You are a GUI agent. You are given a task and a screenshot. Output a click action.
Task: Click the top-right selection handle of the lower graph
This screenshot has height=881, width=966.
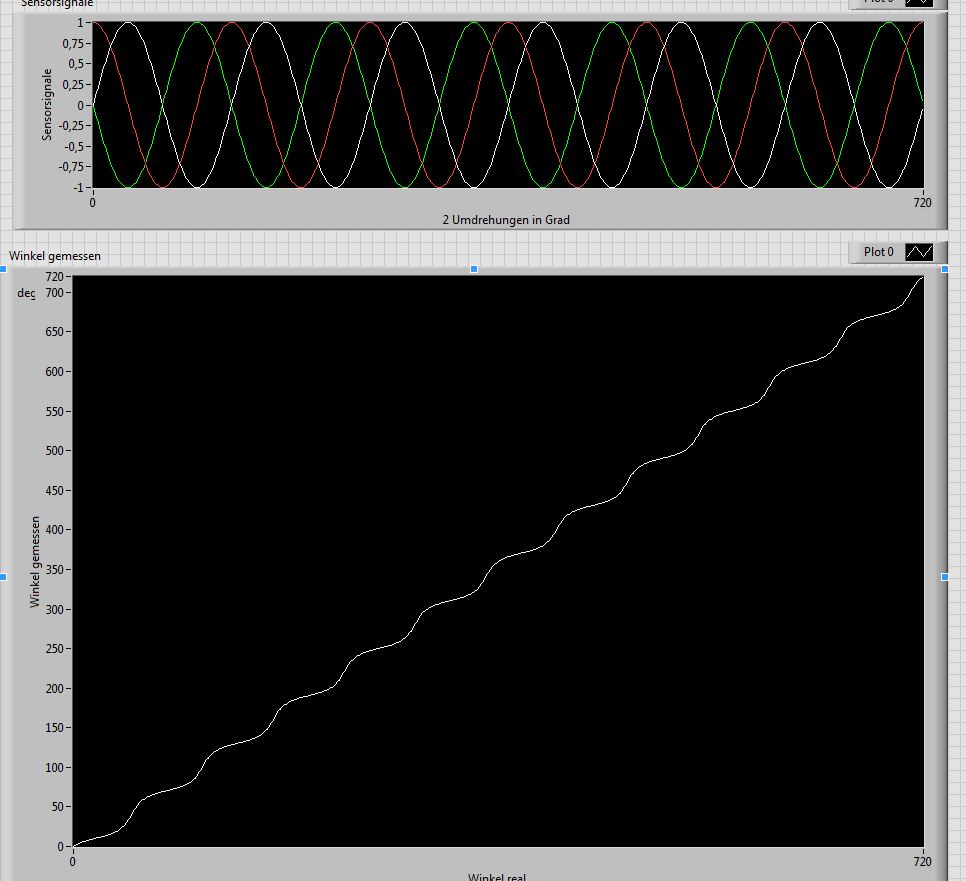point(945,269)
